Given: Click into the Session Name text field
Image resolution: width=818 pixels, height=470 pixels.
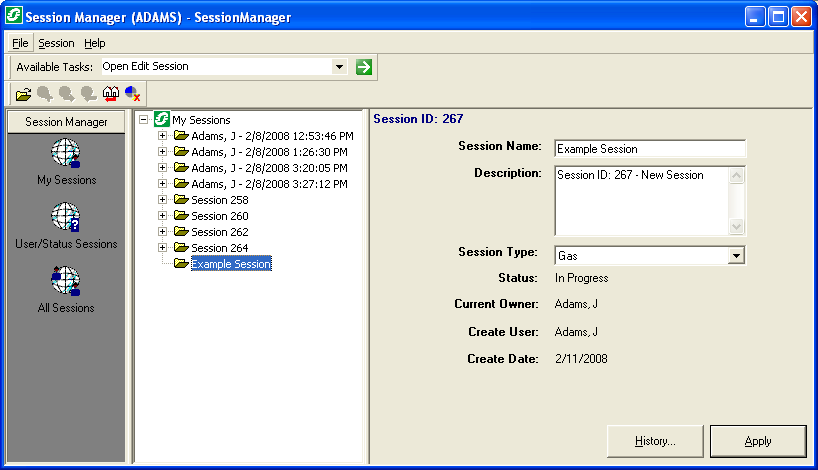Looking at the screenshot, I should (649, 149).
